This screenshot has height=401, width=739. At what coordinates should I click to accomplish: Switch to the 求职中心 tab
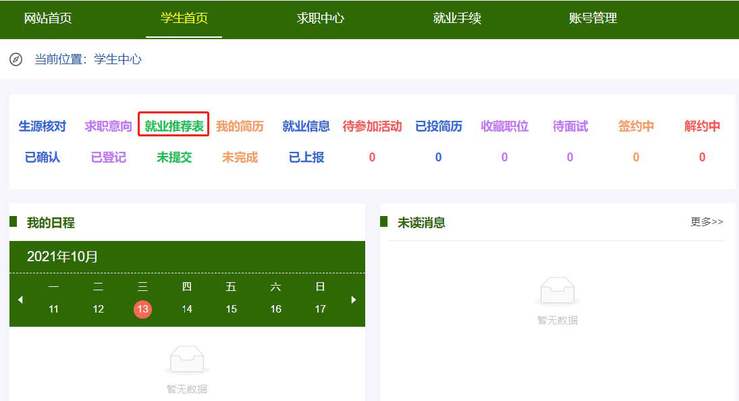(x=321, y=18)
